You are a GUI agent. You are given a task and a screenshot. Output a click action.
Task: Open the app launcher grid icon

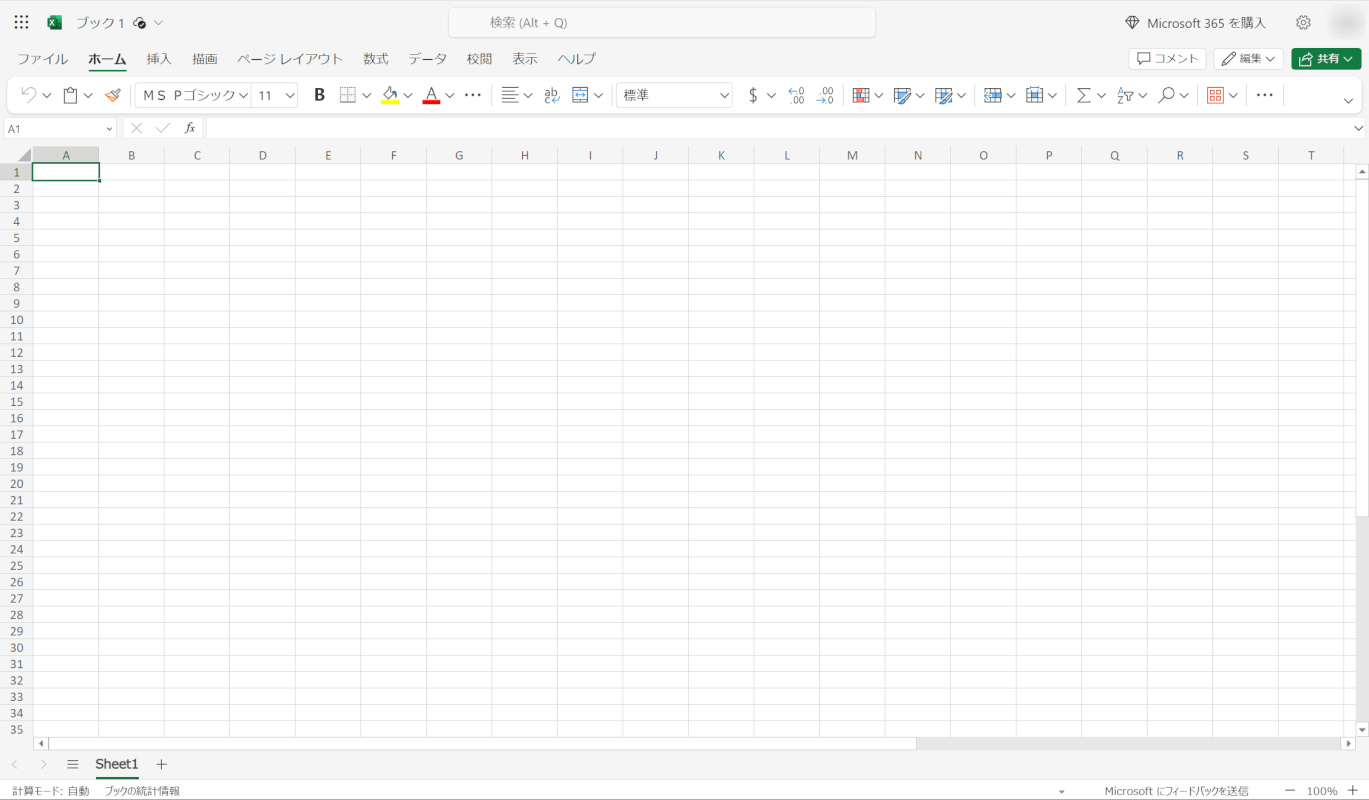click(x=21, y=22)
